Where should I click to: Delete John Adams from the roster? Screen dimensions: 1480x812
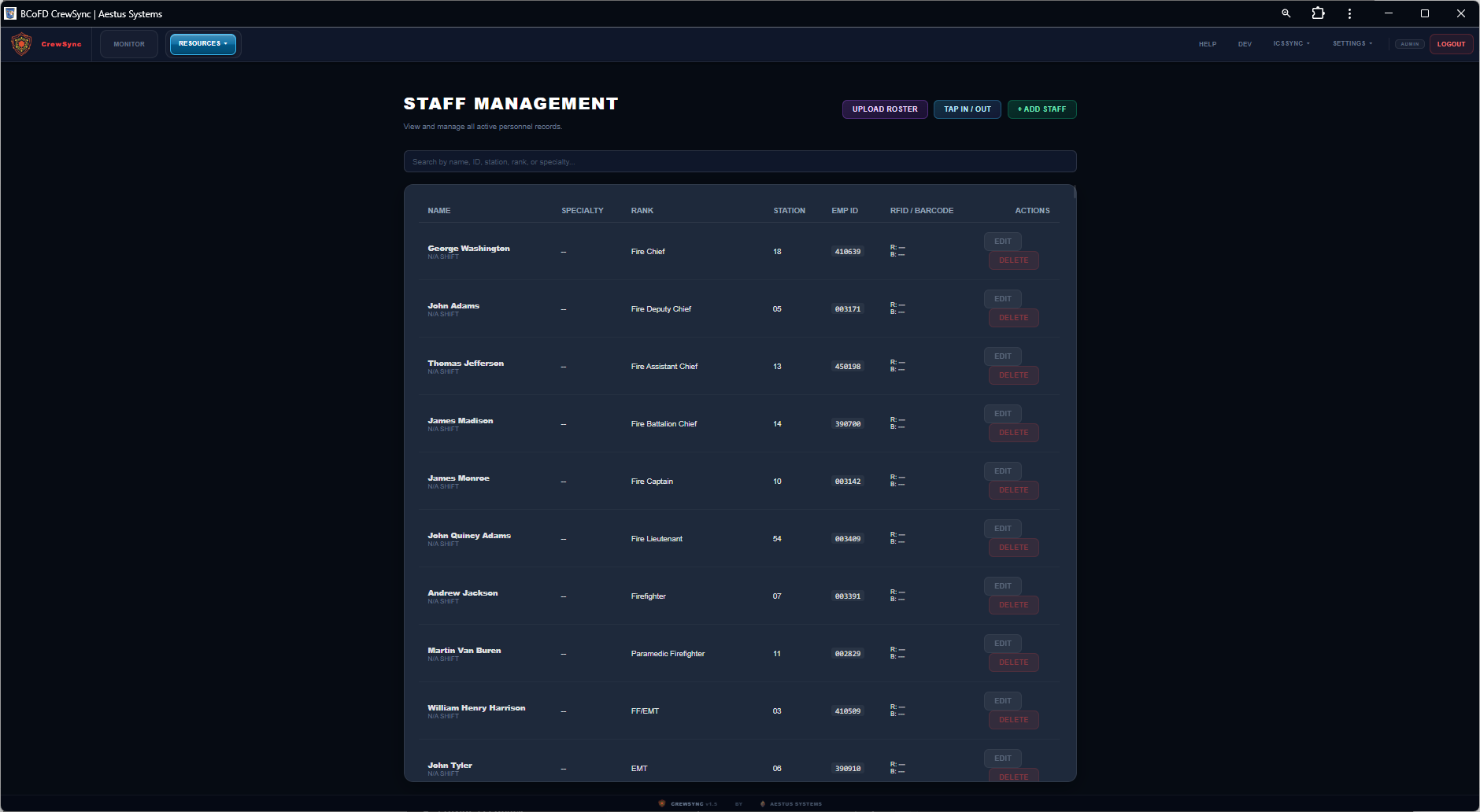[x=1013, y=318]
